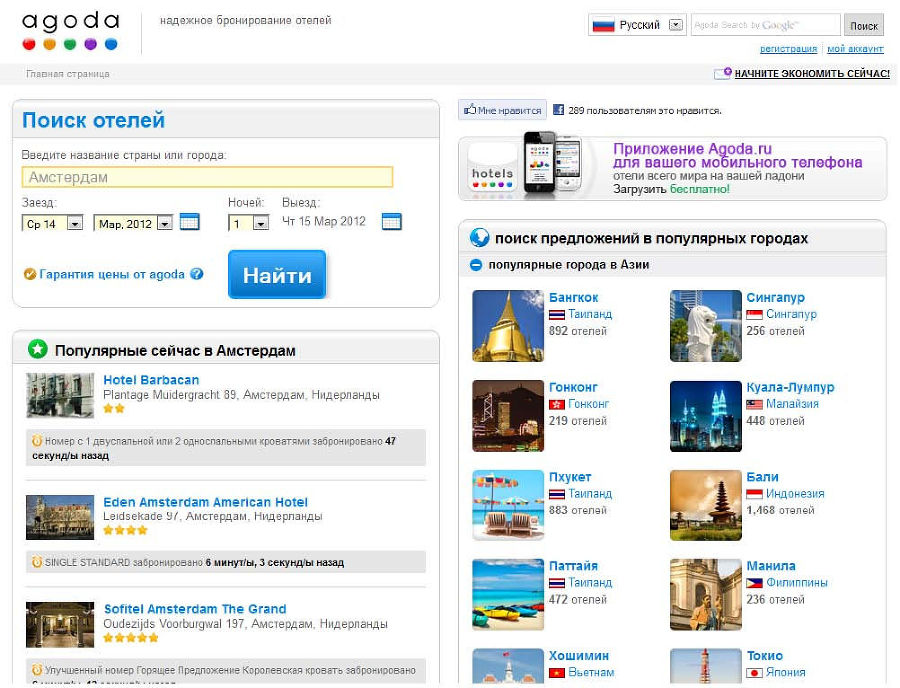Click the Agoda logo

(x=70, y=31)
